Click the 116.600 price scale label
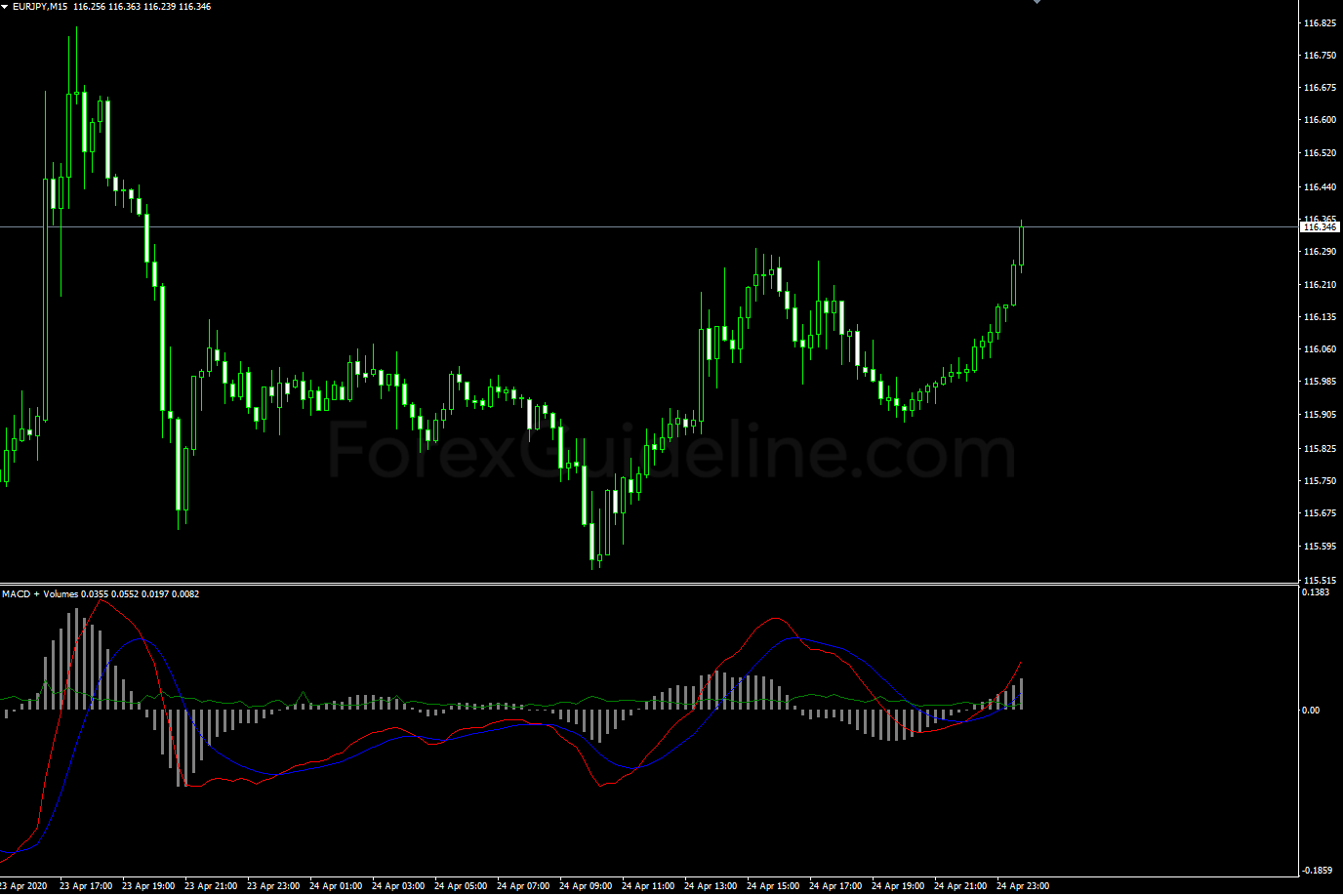Image resolution: width=1343 pixels, height=896 pixels. [1320, 120]
